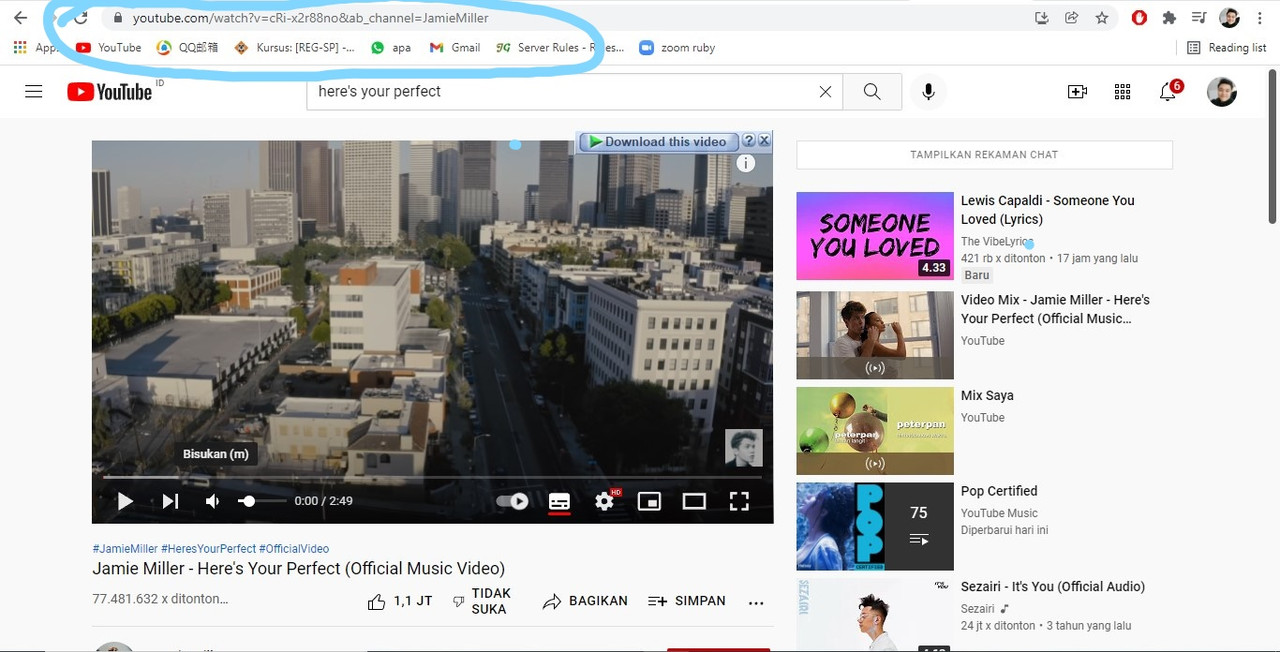Click the volume slider
Image resolution: width=1280 pixels, height=652 pixels.
pos(262,501)
